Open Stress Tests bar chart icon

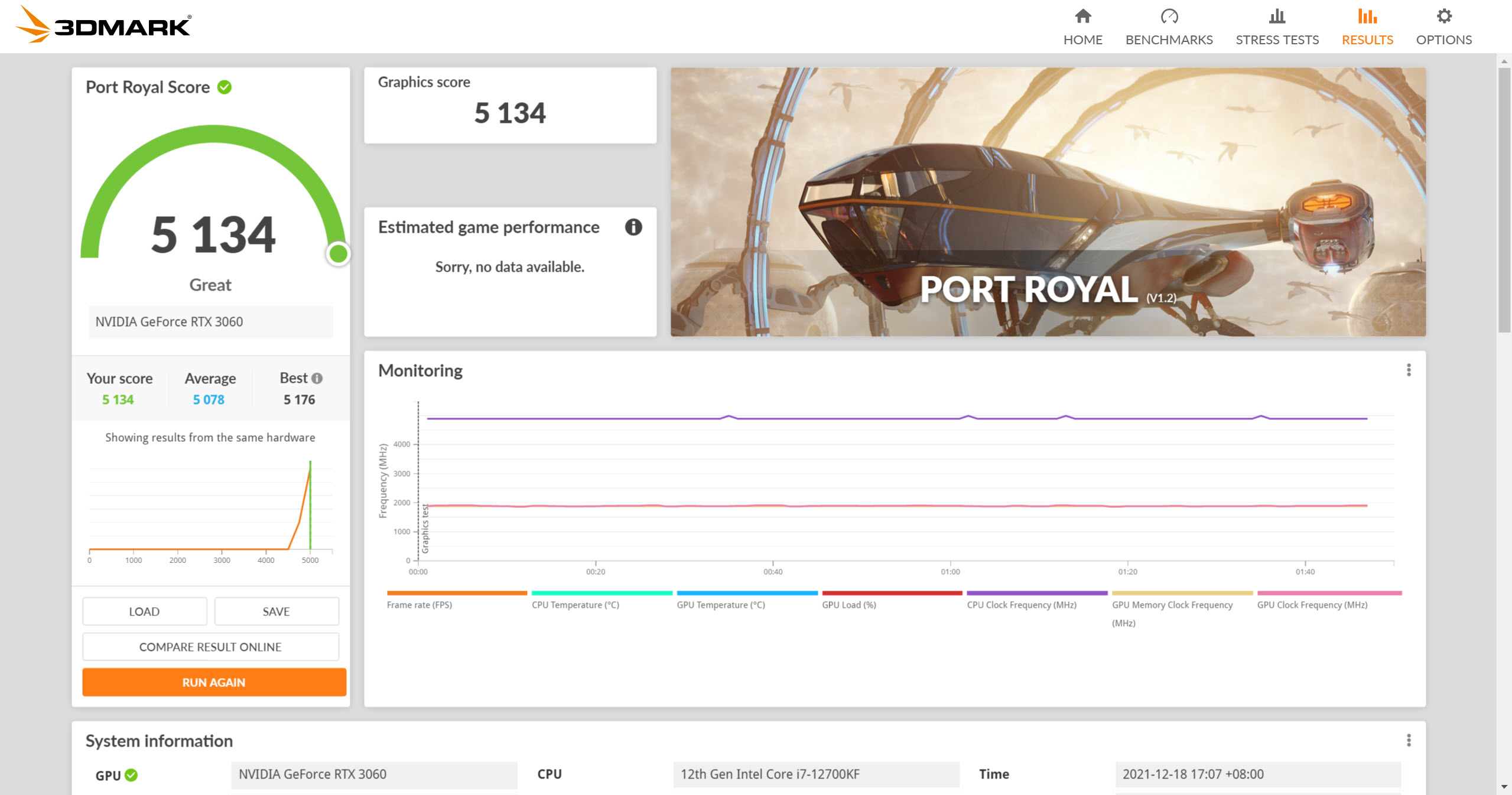click(x=1277, y=17)
